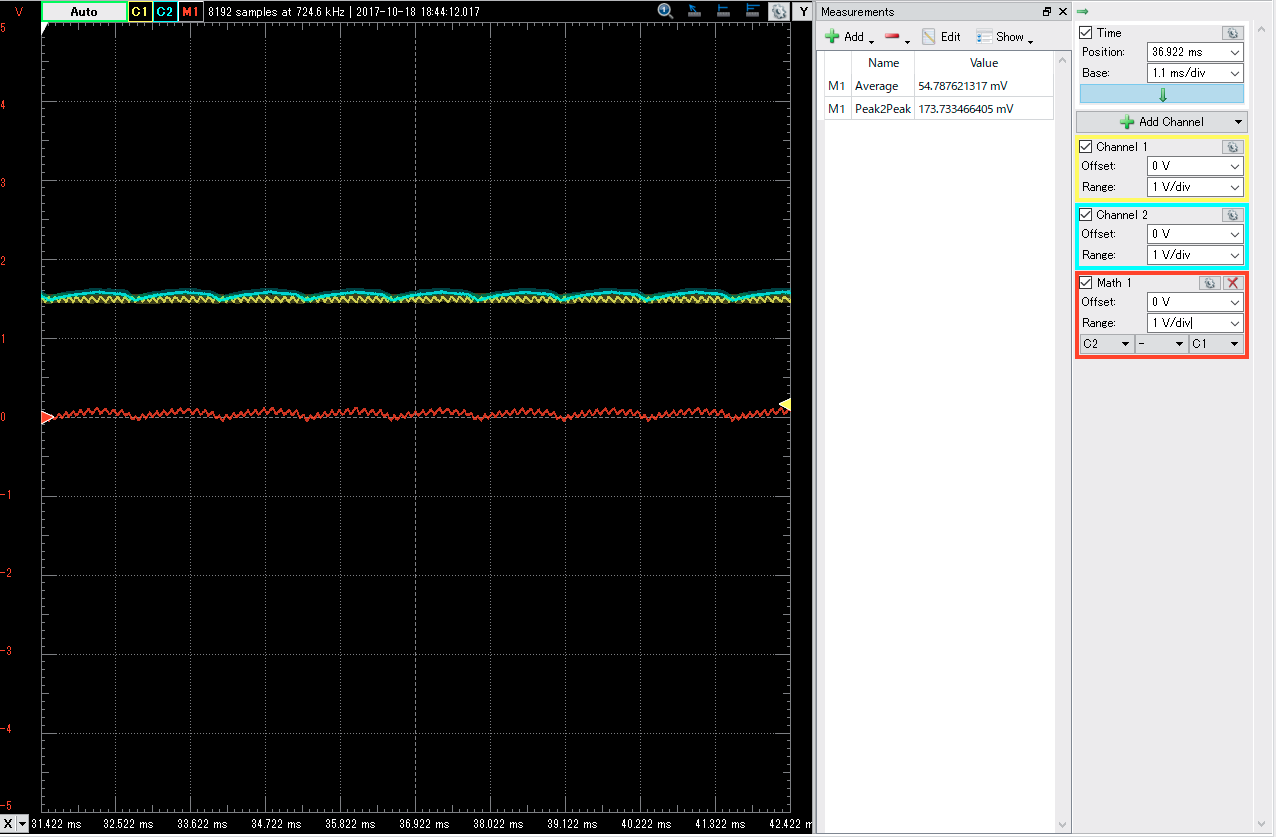
Task: Open Math 1 settings gear icon
Action: (1209, 283)
